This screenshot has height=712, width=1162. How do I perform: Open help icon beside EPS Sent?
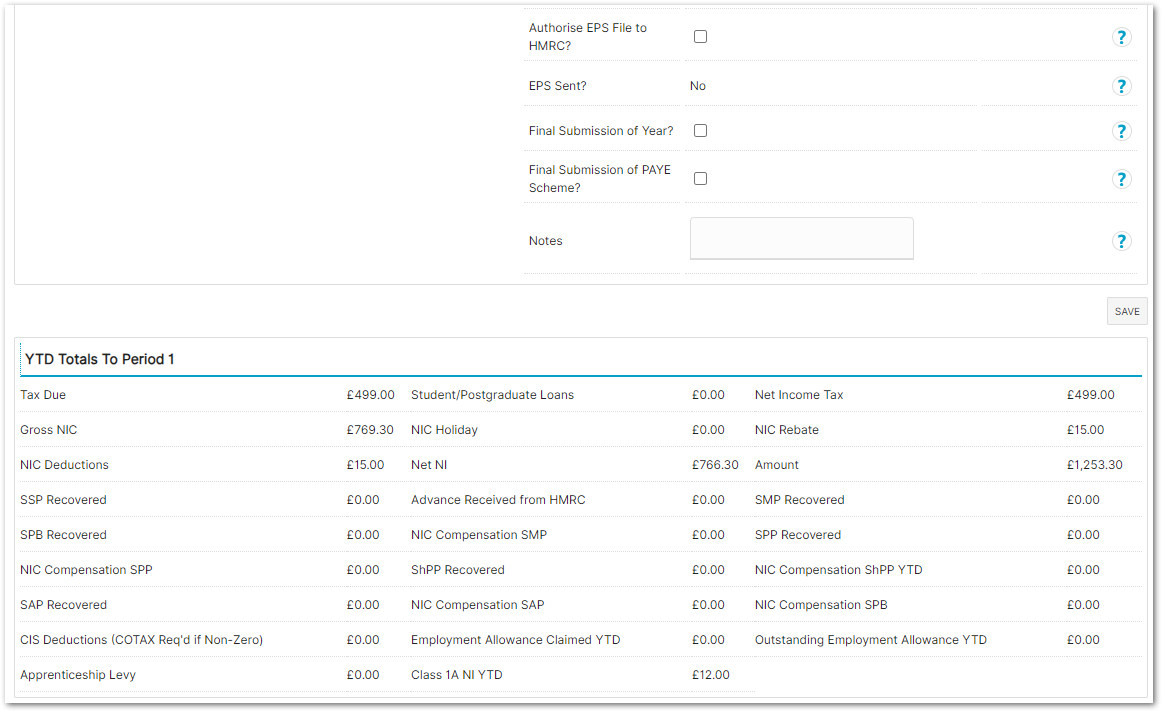click(1121, 86)
